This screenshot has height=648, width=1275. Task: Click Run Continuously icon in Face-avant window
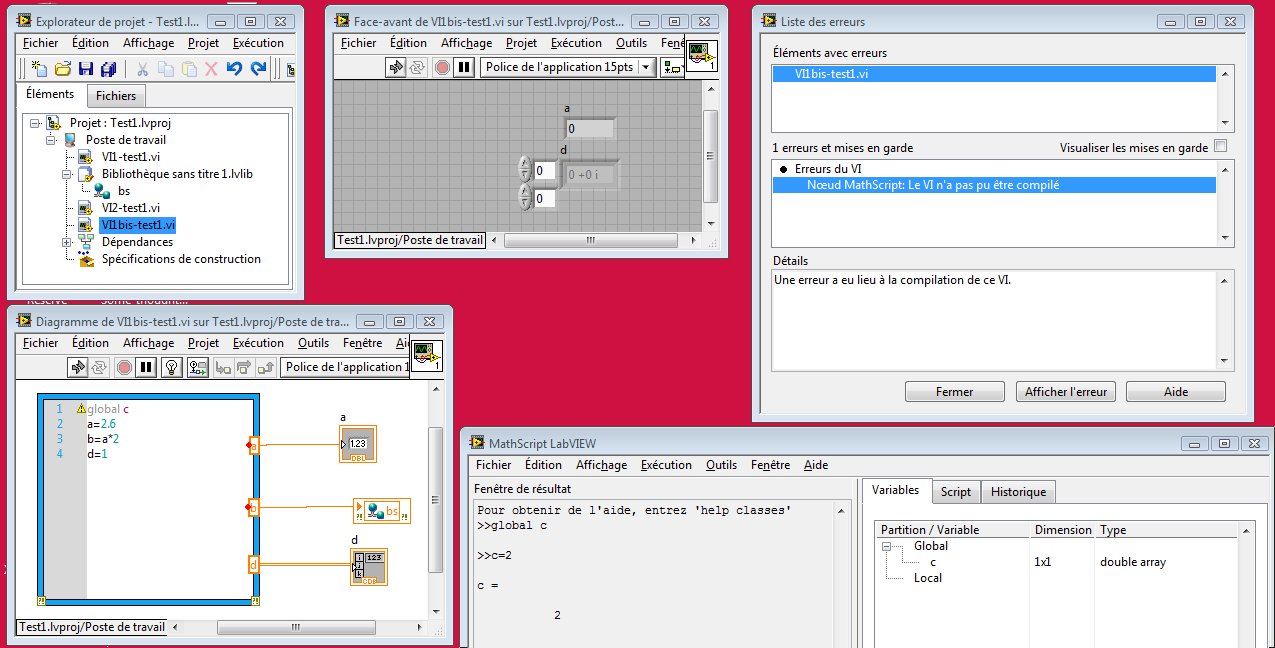419,67
